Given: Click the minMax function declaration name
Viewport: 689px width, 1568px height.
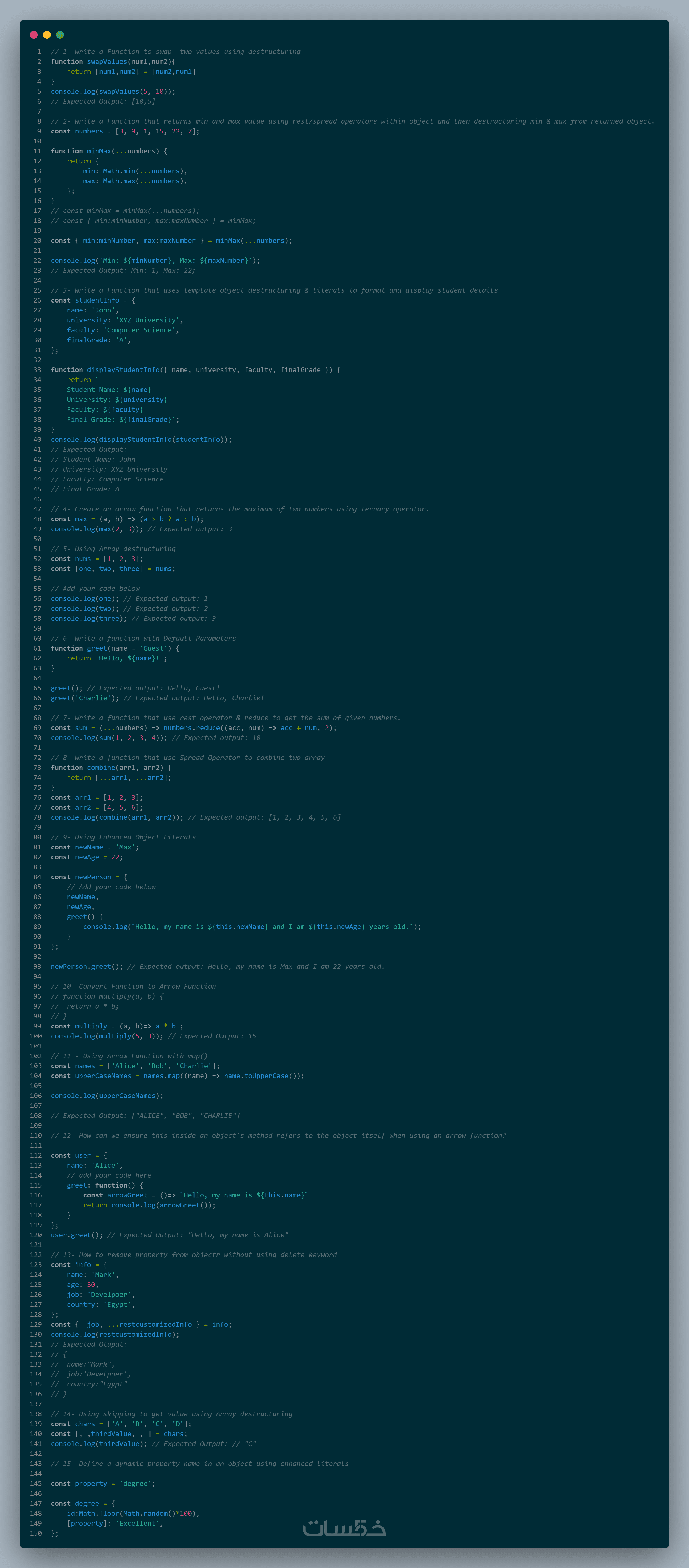Looking at the screenshot, I should 99,151.
